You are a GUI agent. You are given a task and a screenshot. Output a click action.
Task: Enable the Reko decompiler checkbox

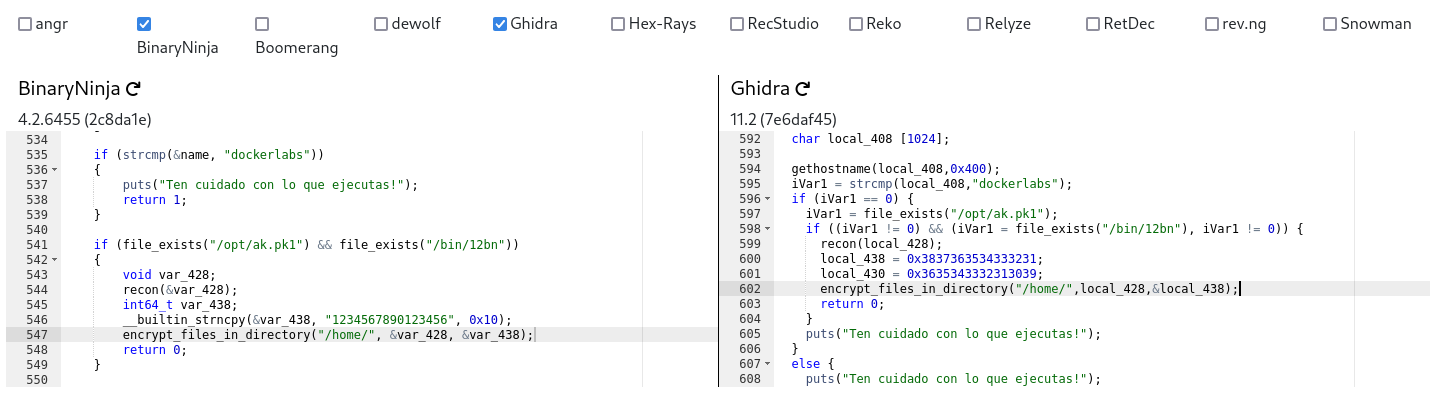pyautogui.click(x=856, y=24)
